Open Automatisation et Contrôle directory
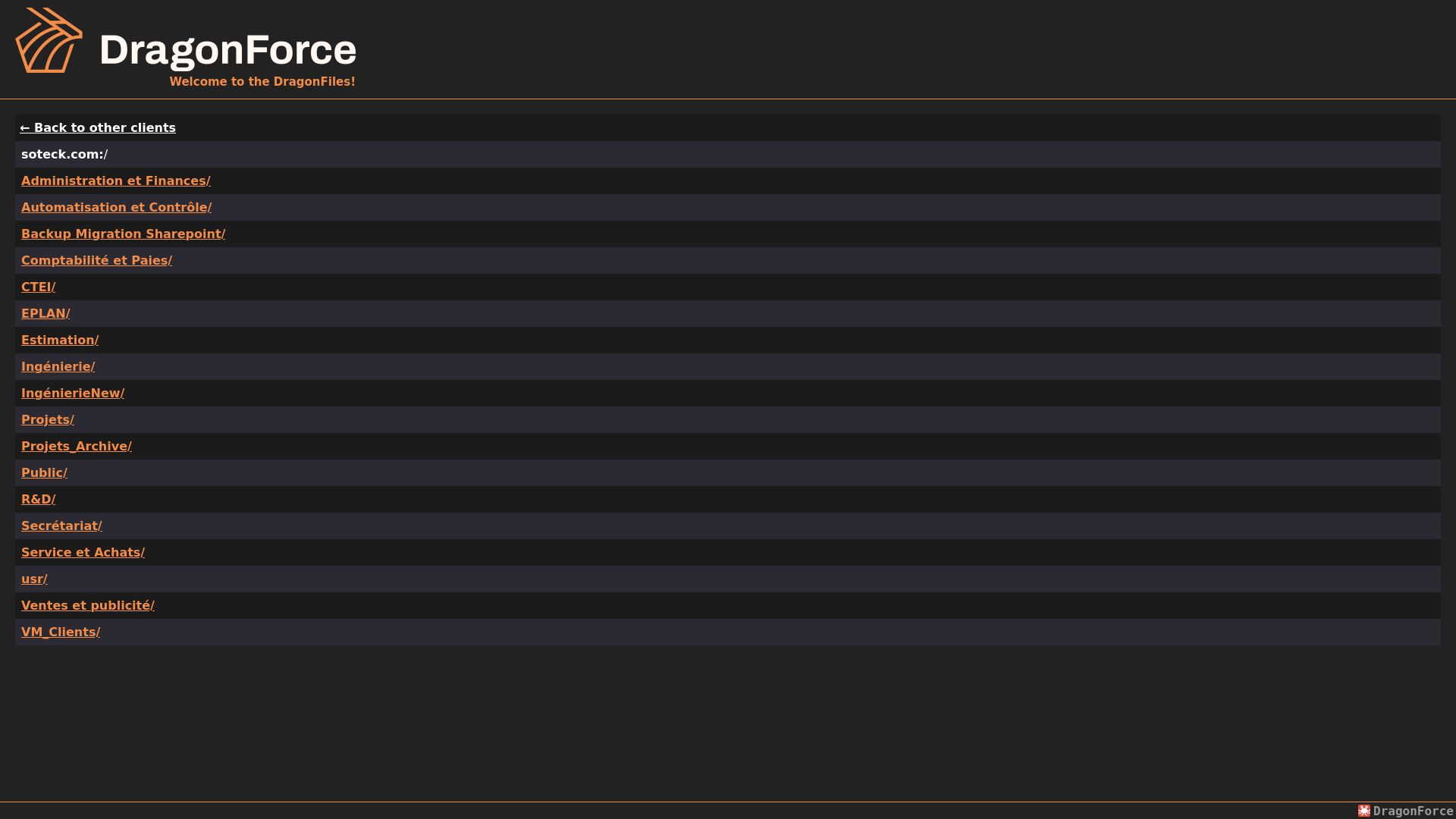The width and height of the screenshot is (1456, 819). coord(117,207)
